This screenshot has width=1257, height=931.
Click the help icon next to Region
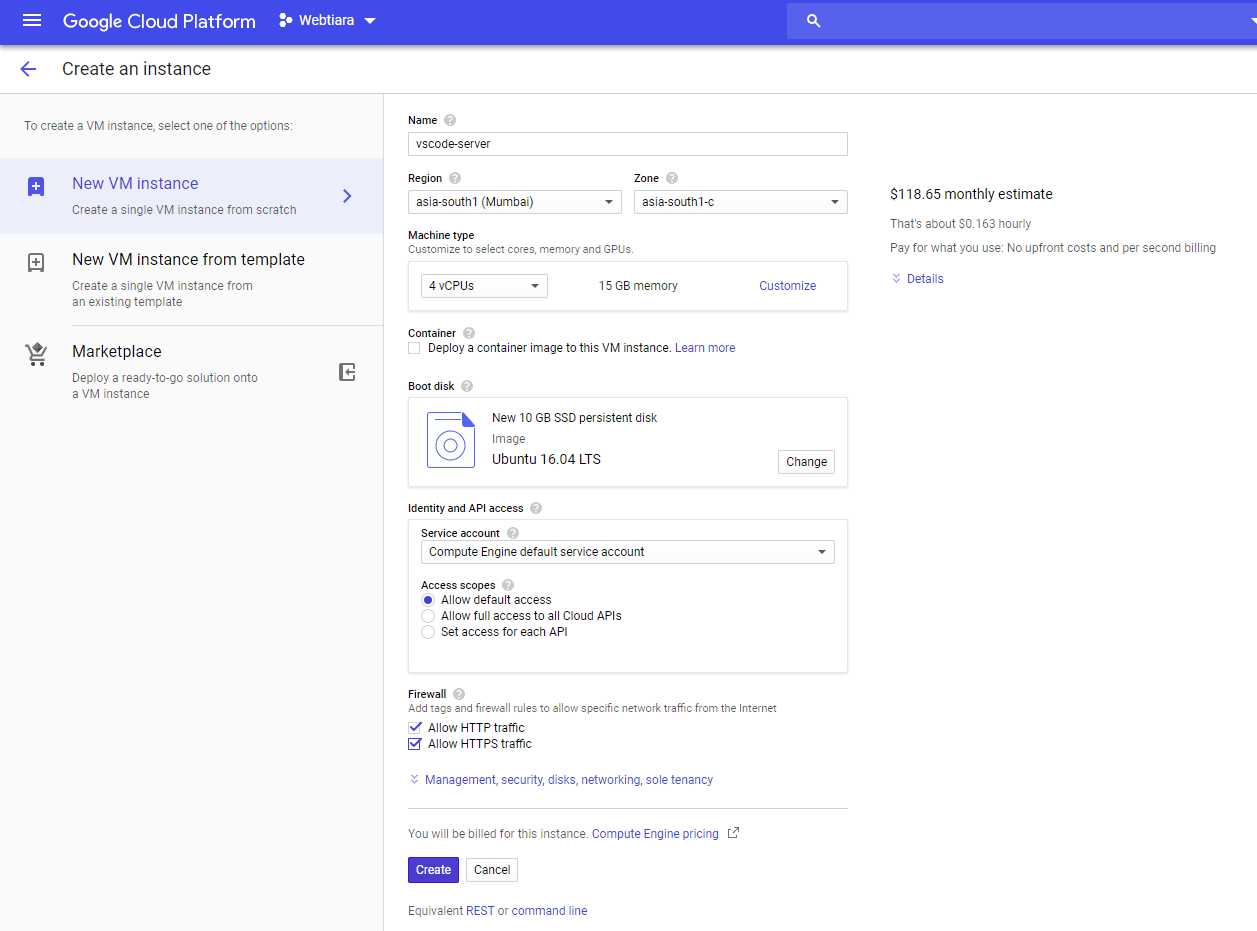pyautogui.click(x=455, y=178)
